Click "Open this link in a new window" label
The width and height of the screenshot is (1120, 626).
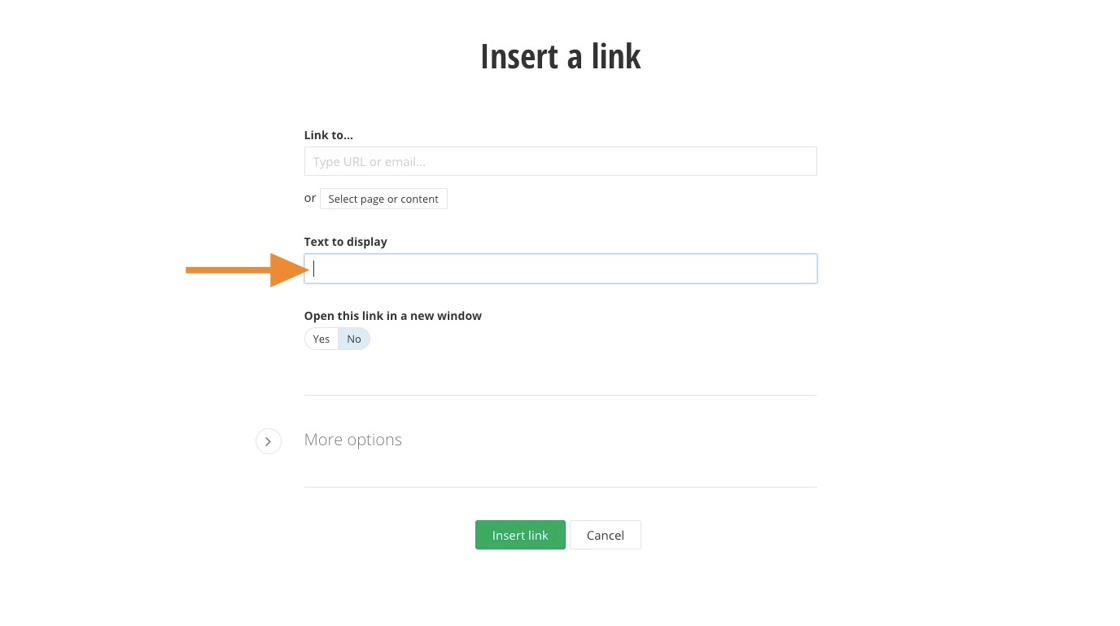click(392, 316)
